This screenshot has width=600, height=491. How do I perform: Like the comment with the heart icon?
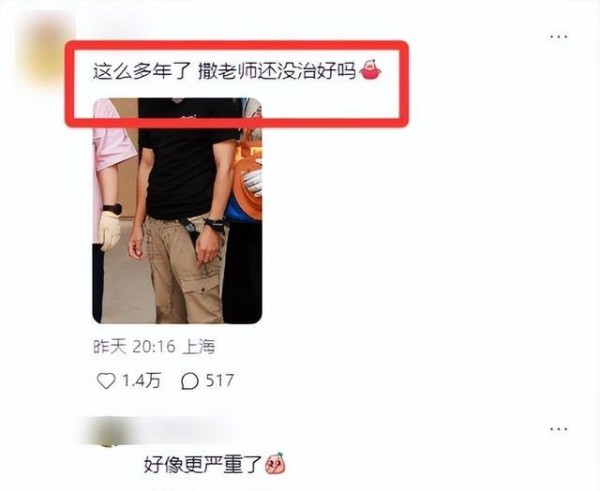(x=106, y=381)
